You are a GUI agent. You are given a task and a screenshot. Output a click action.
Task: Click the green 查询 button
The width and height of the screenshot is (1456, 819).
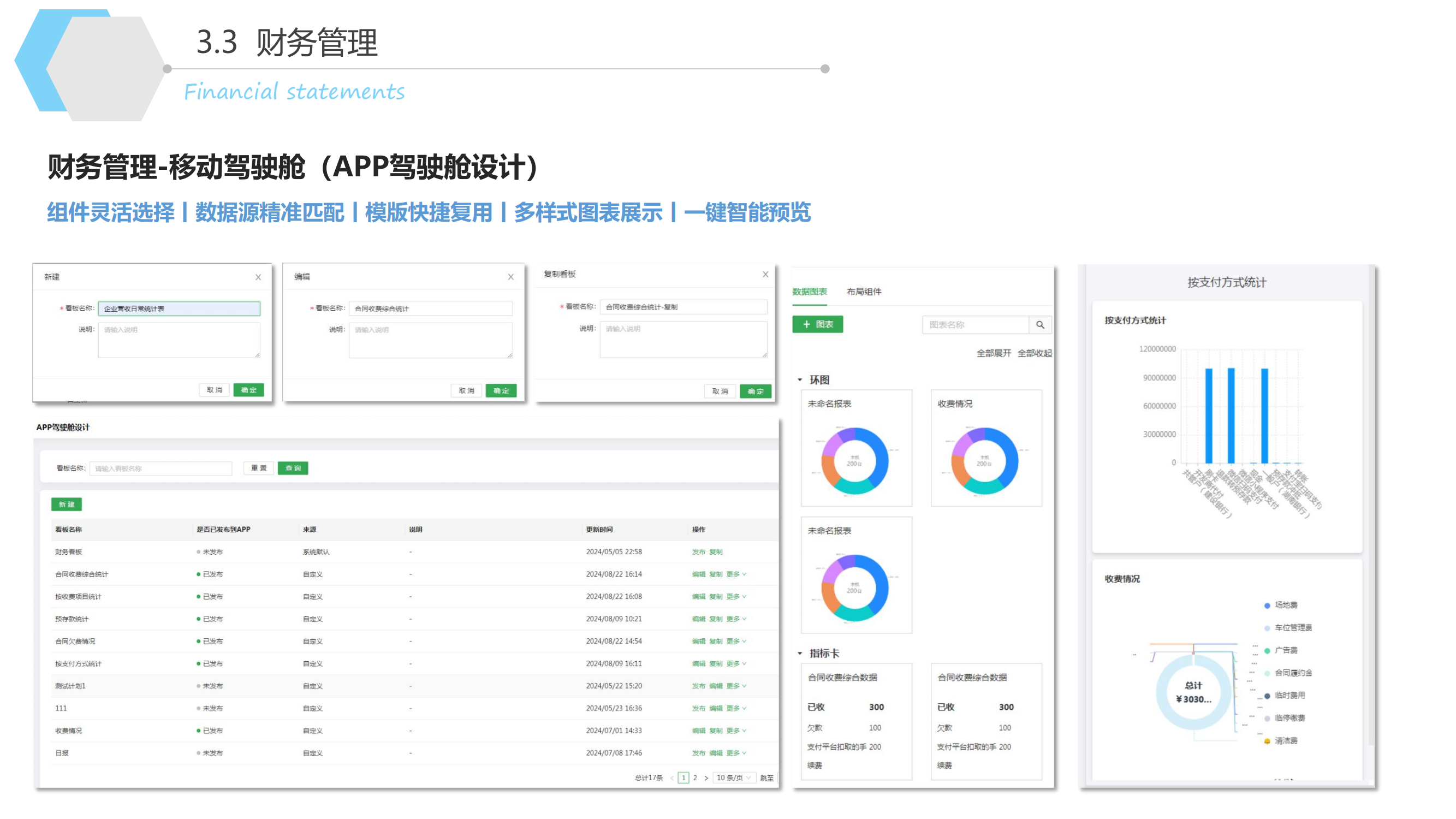click(x=293, y=468)
